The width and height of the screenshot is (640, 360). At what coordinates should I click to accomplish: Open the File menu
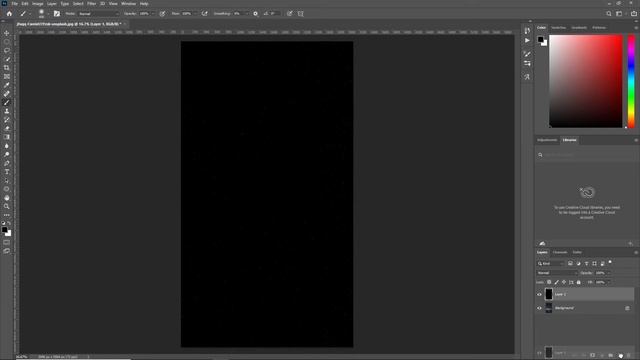coord(14,4)
